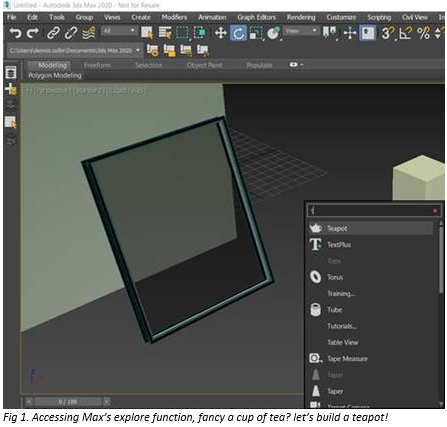Open the selection filter All dropdown
The image size is (447, 427).
point(119,31)
